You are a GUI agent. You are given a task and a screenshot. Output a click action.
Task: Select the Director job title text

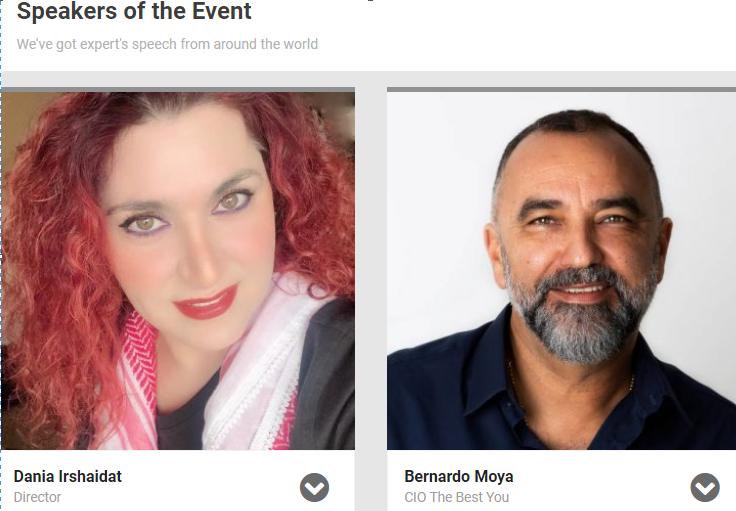(x=38, y=497)
